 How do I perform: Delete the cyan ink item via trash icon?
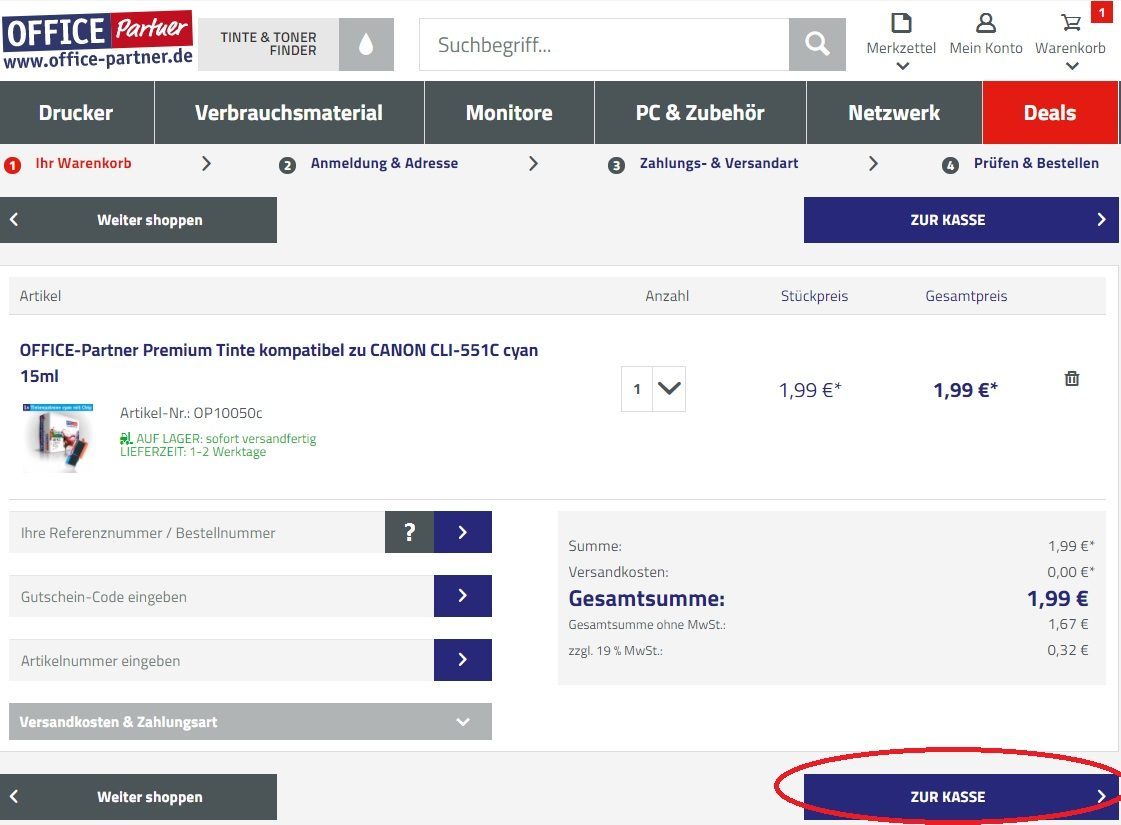click(x=1072, y=378)
